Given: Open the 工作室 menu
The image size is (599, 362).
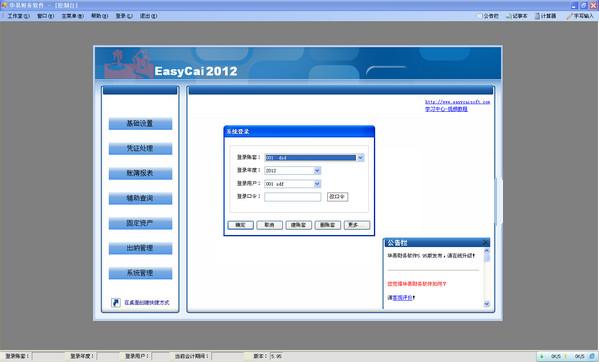Looking at the screenshot, I should (18, 16).
